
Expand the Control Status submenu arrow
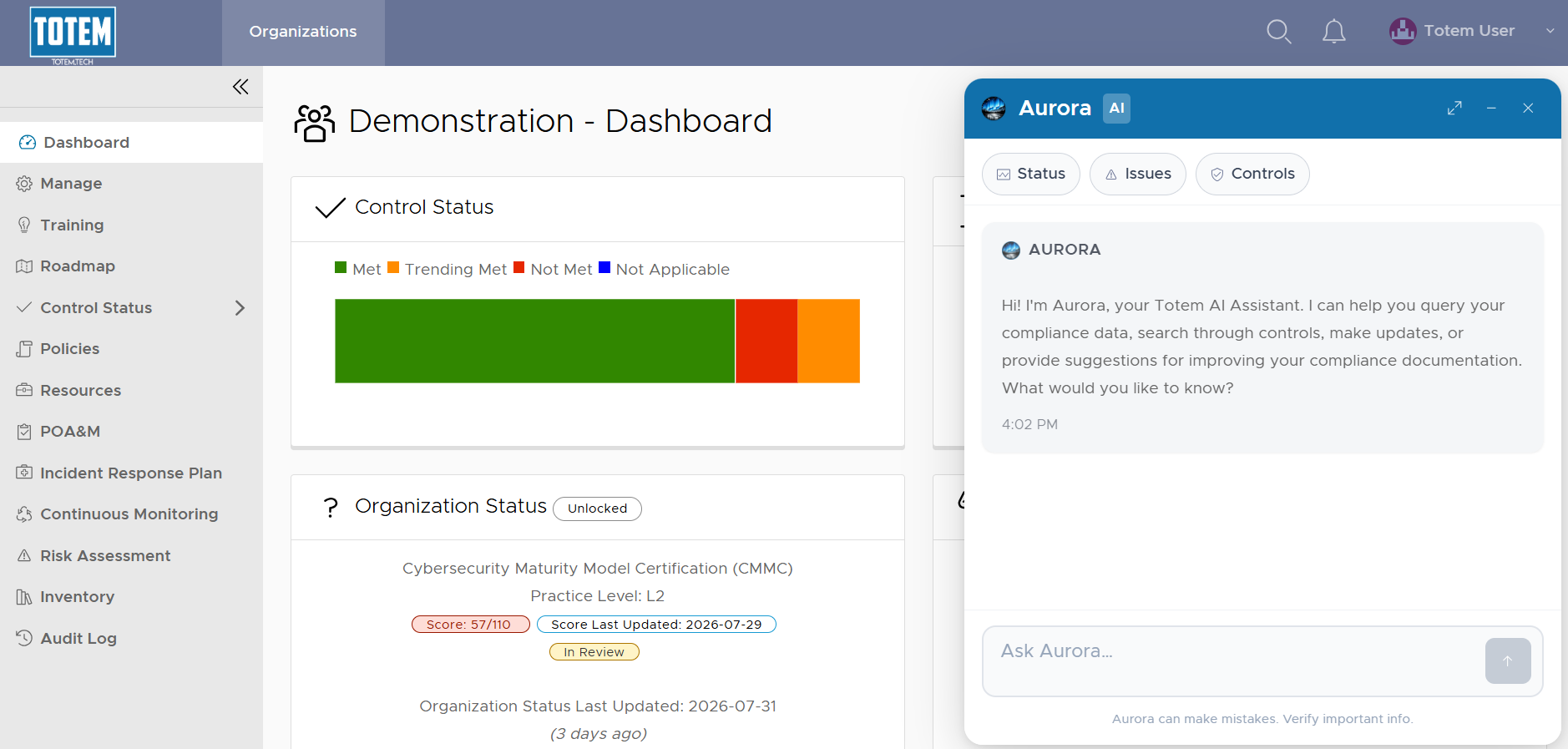pyautogui.click(x=240, y=308)
